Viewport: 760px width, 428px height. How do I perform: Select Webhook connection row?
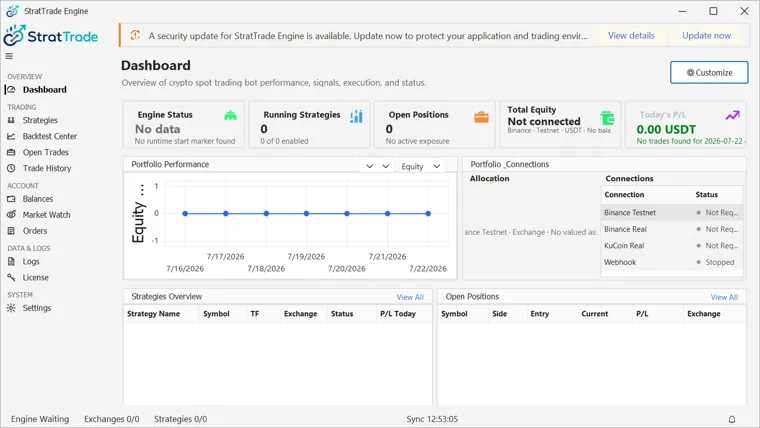pos(672,262)
